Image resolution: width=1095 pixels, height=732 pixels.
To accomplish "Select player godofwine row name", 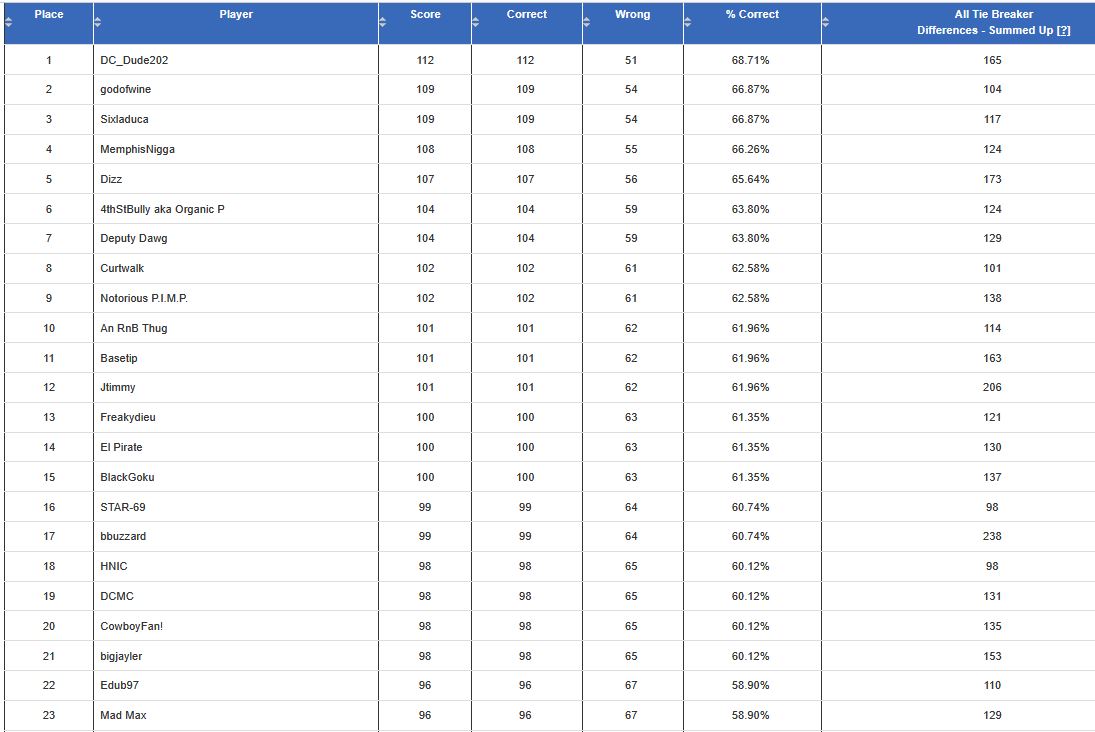I will (x=126, y=89).
